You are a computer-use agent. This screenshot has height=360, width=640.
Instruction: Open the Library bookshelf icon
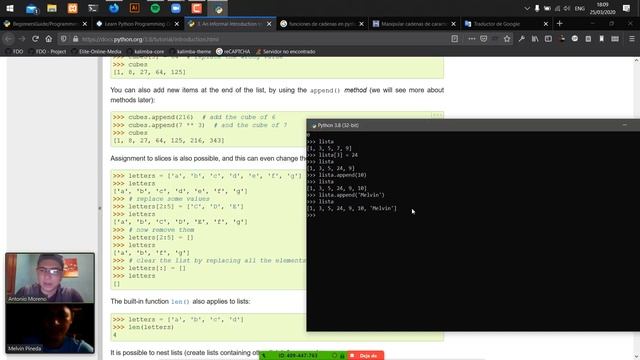coord(535,39)
